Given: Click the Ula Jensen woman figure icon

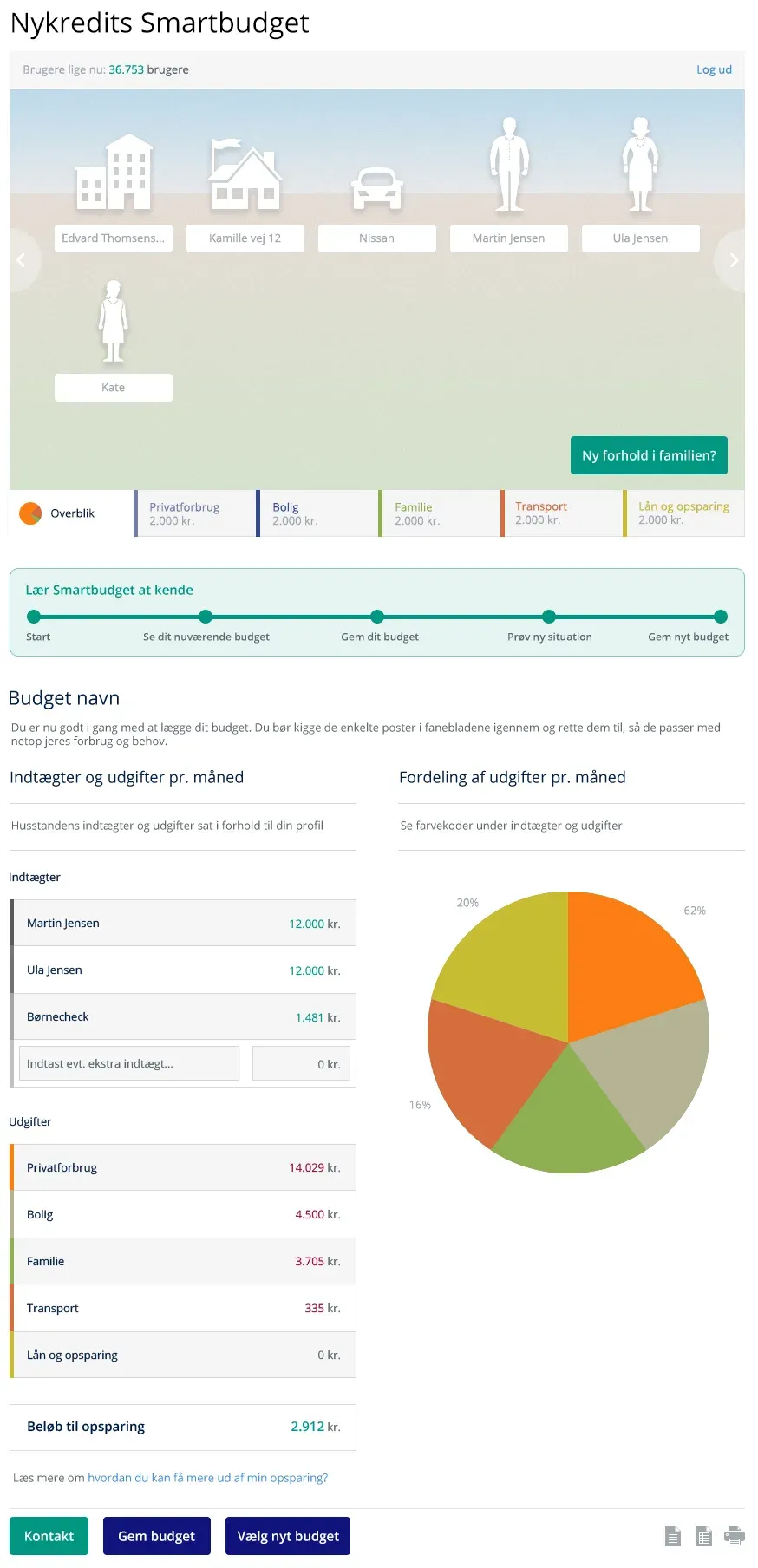Looking at the screenshot, I should [x=640, y=165].
